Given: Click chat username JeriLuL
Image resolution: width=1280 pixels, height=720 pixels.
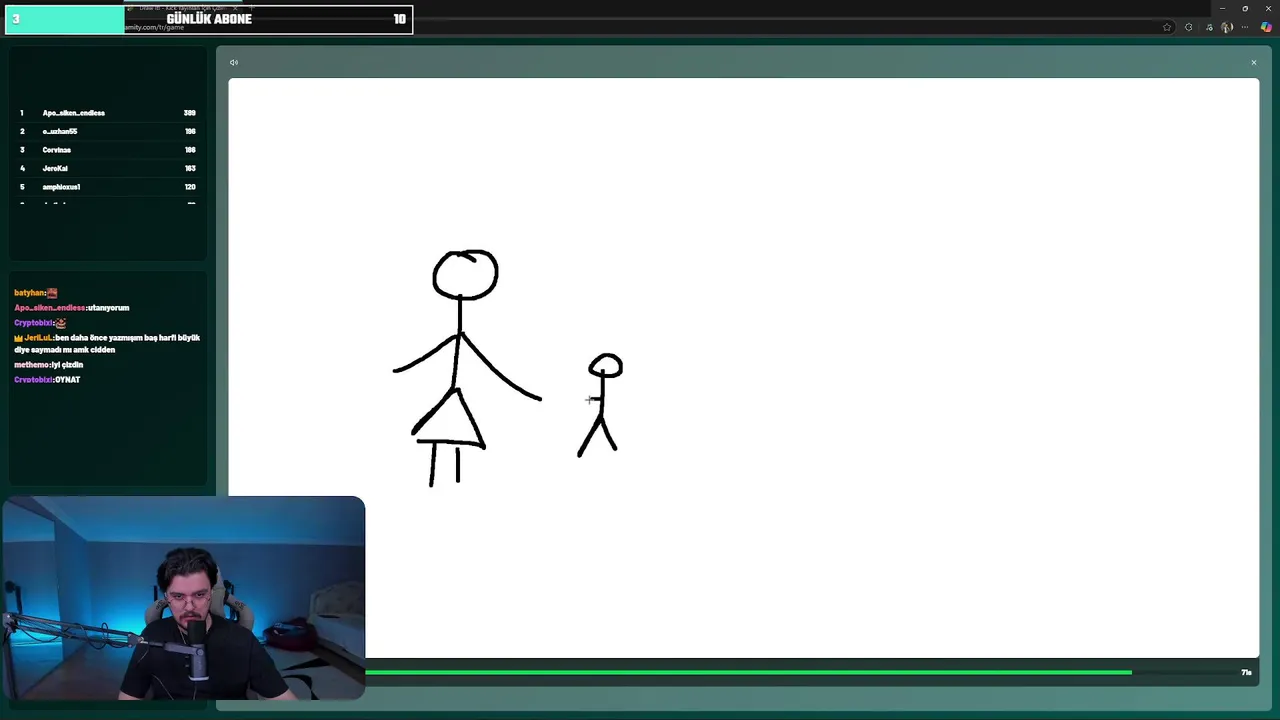Looking at the screenshot, I should [38, 338].
